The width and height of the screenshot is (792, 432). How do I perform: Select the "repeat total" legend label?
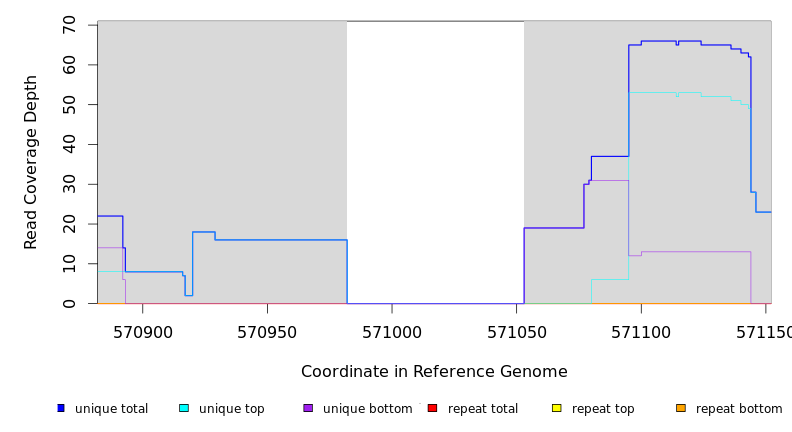483,409
